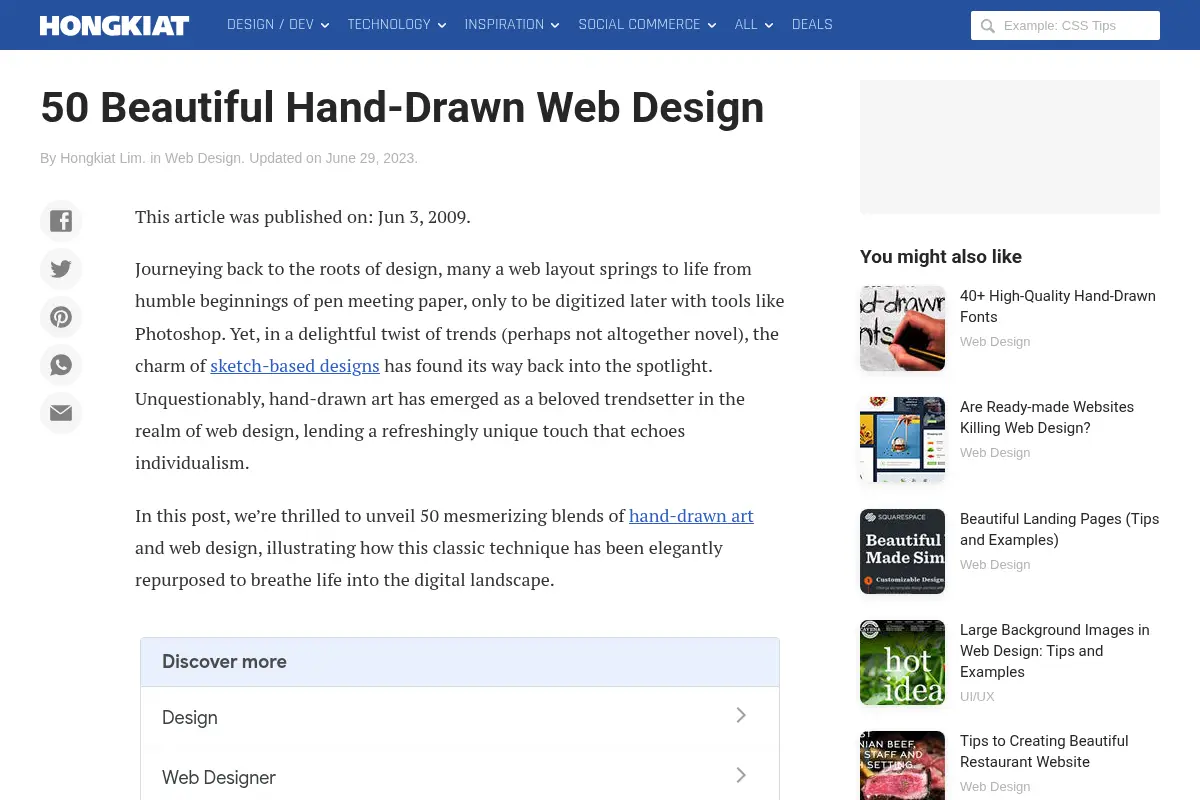Image resolution: width=1200 pixels, height=800 pixels.
Task: Pin the article on Pinterest
Action: point(61,317)
